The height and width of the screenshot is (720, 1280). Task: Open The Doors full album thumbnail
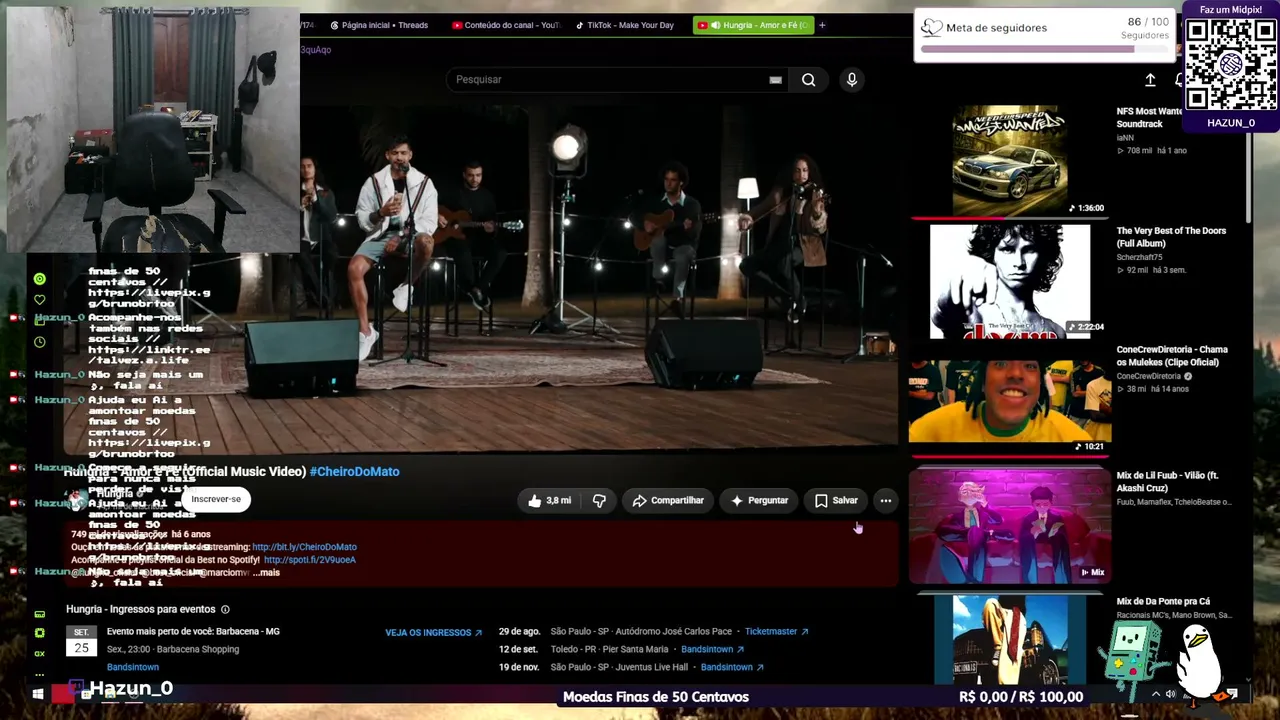coord(1010,281)
